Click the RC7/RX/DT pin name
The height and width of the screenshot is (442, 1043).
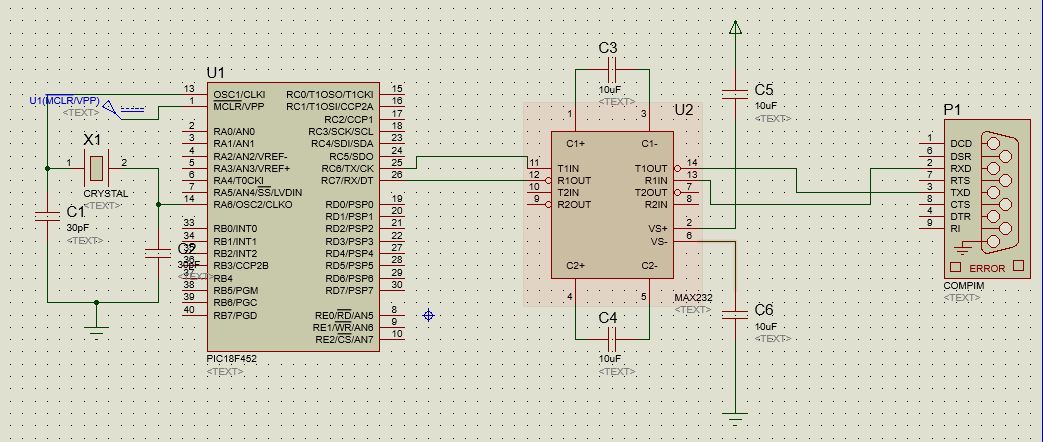click(347, 180)
